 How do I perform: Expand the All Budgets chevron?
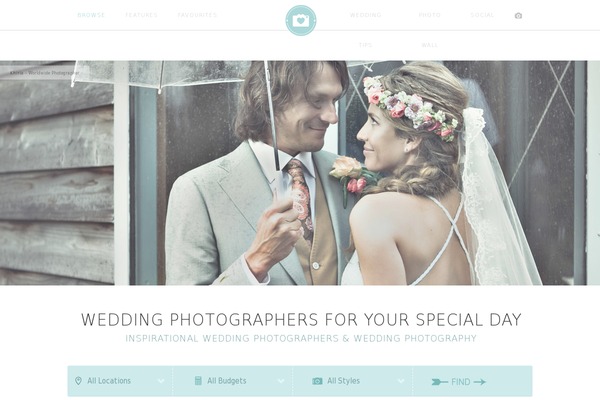281,381
